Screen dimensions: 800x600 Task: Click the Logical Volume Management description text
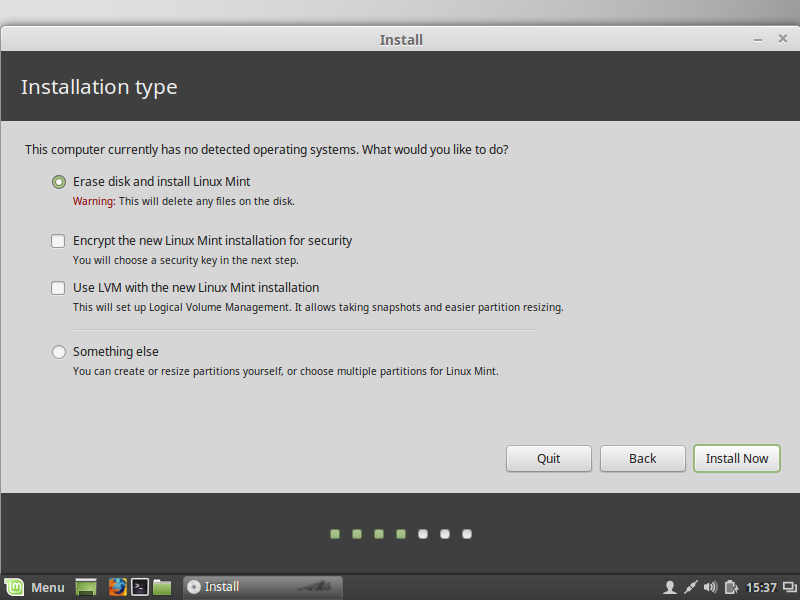[318, 308]
